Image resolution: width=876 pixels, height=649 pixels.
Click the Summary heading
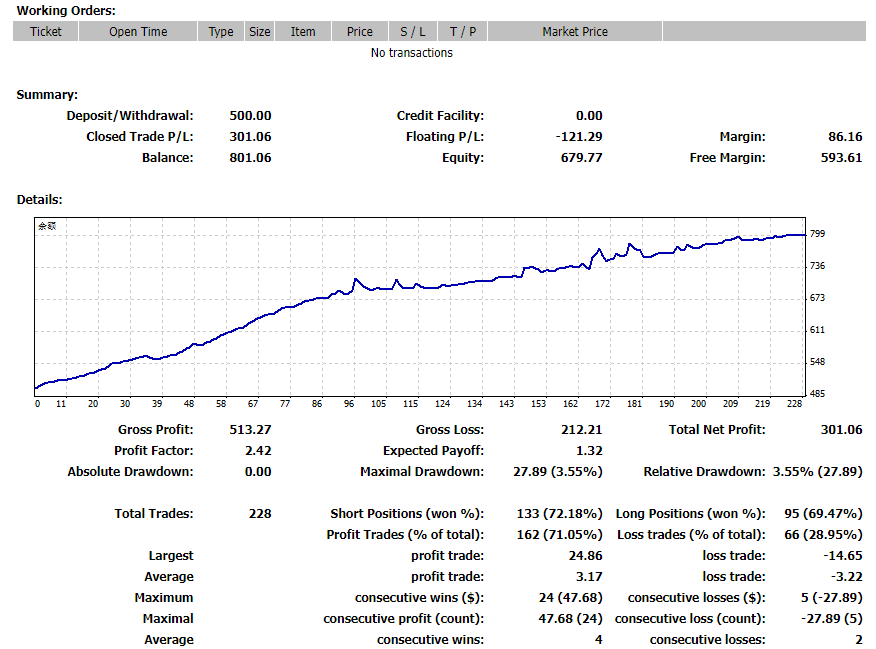[x=47, y=95]
